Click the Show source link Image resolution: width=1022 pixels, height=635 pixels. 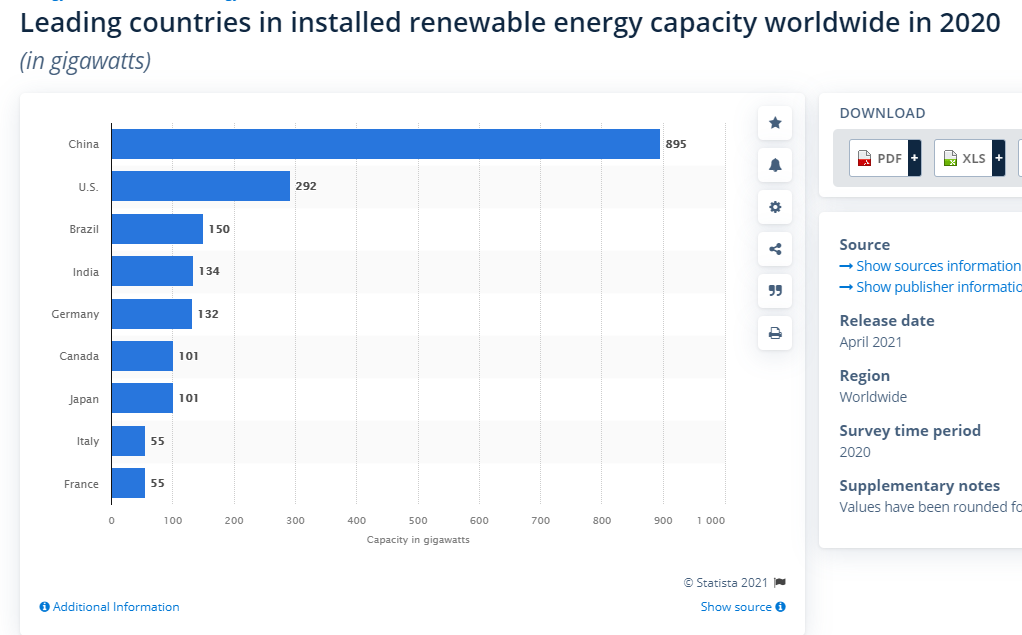pos(736,607)
